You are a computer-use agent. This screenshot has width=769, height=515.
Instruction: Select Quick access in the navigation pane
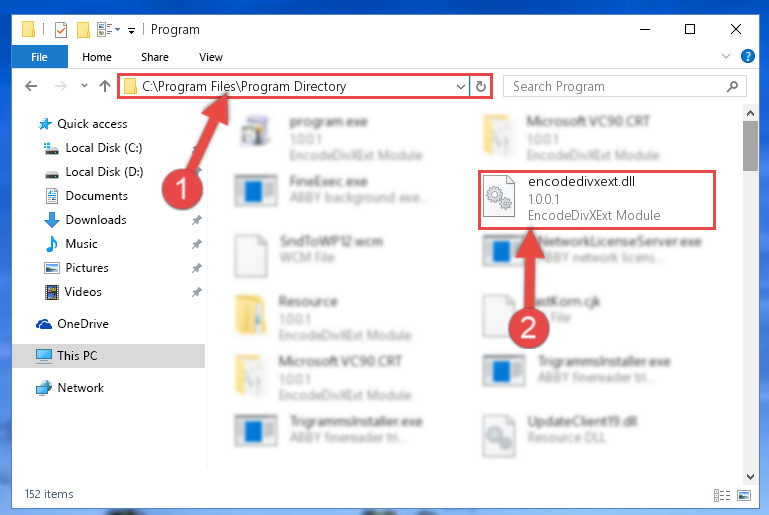(x=92, y=124)
